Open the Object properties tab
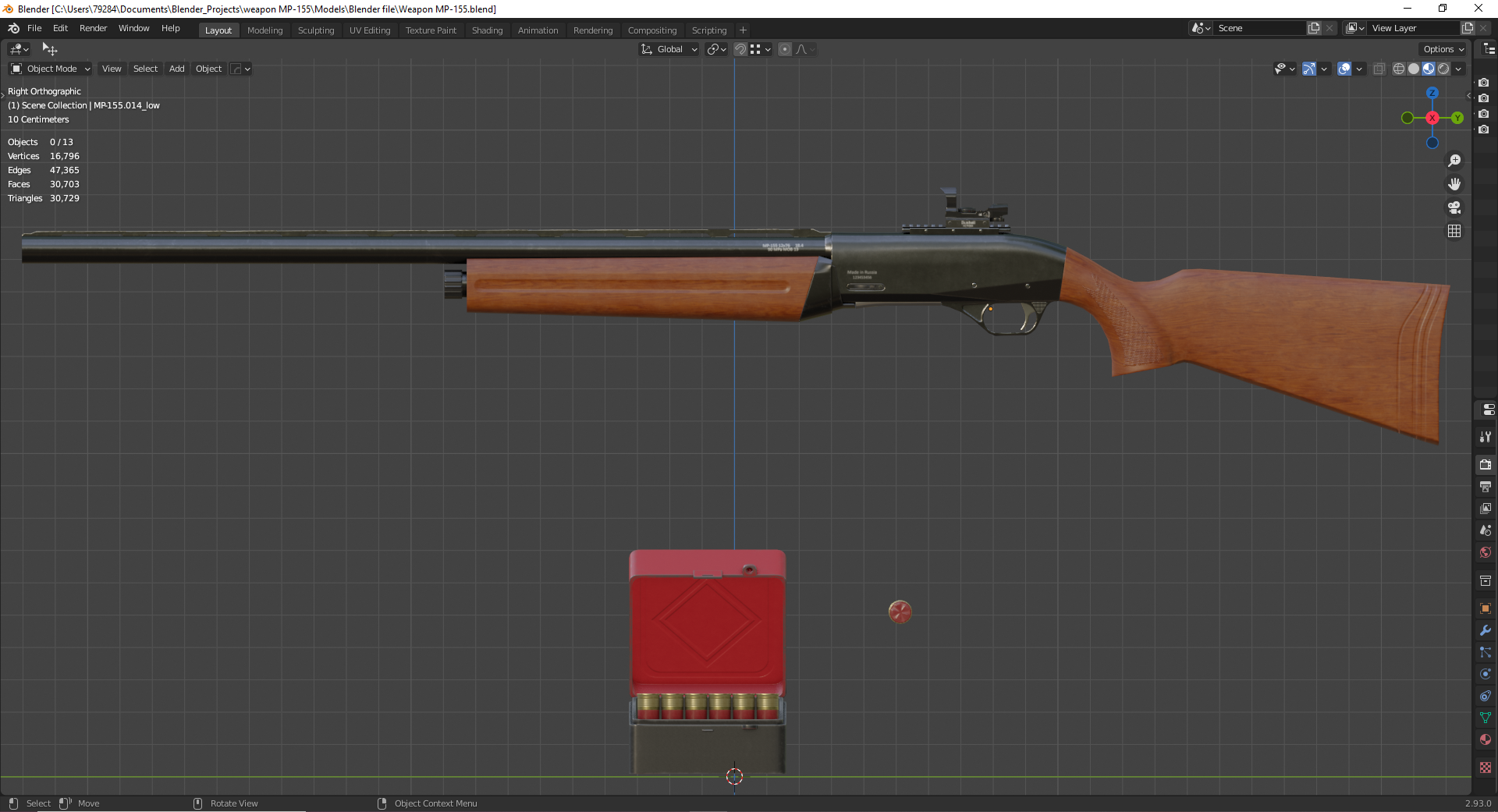1498x812 pixels. pos(1486,608)
